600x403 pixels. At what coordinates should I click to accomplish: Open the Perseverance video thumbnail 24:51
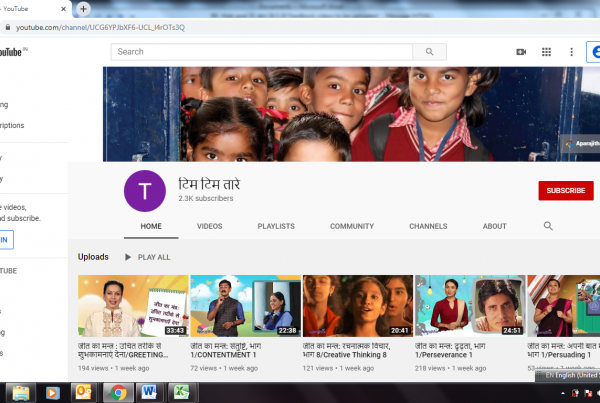pos(470,306)
